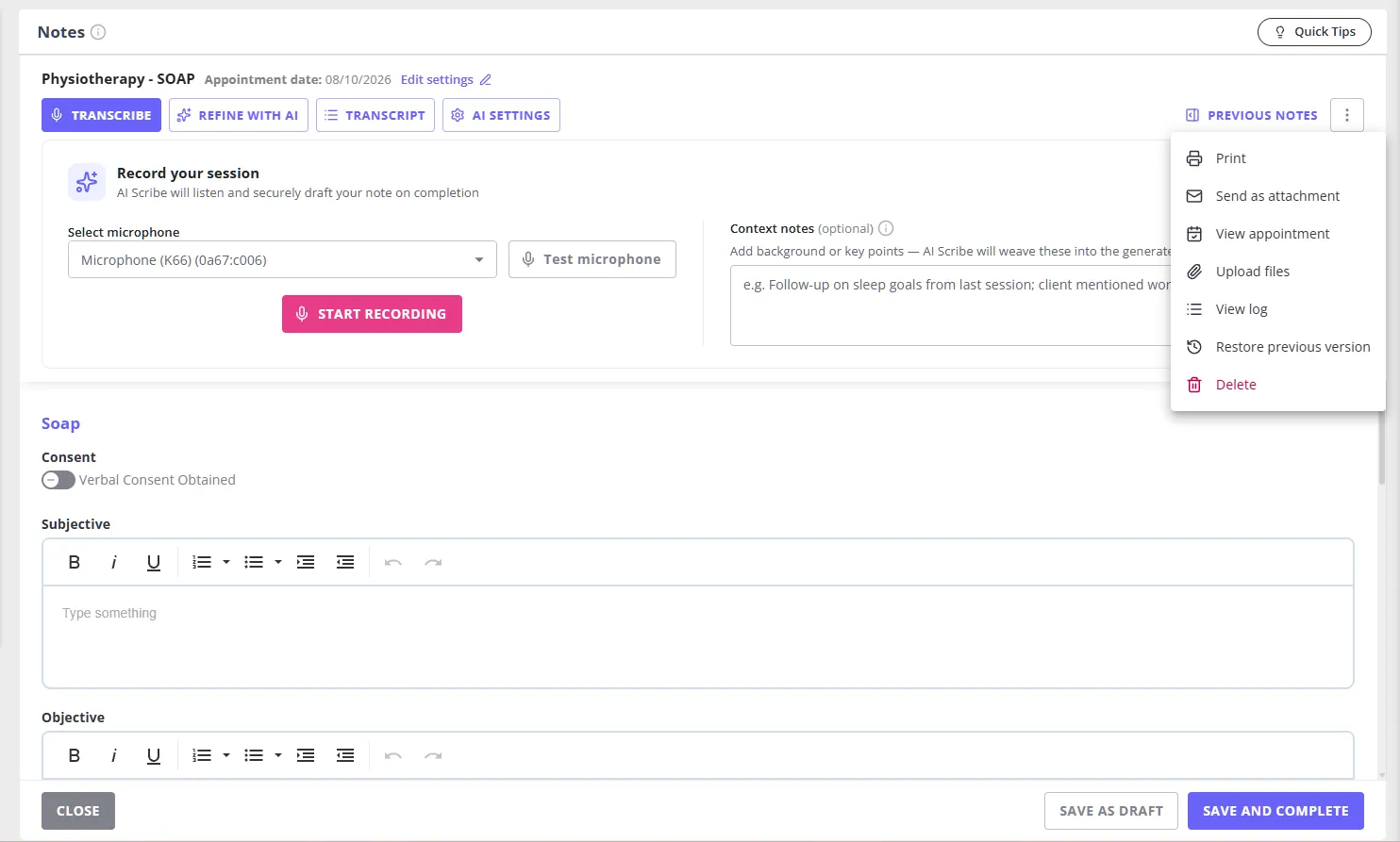Decrease indent in Subjective editor
1400x842 pixels.
tap(345, 563)
